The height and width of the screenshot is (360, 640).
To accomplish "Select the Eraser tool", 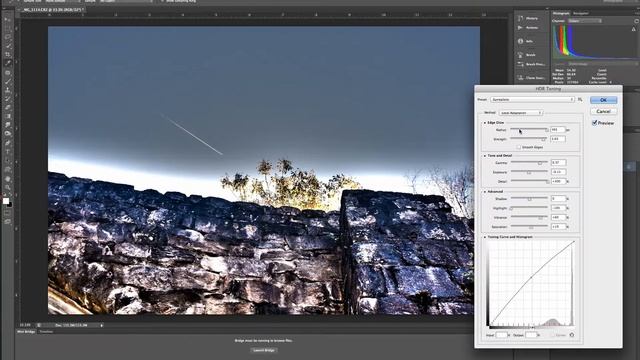I will tap(7, 107).
